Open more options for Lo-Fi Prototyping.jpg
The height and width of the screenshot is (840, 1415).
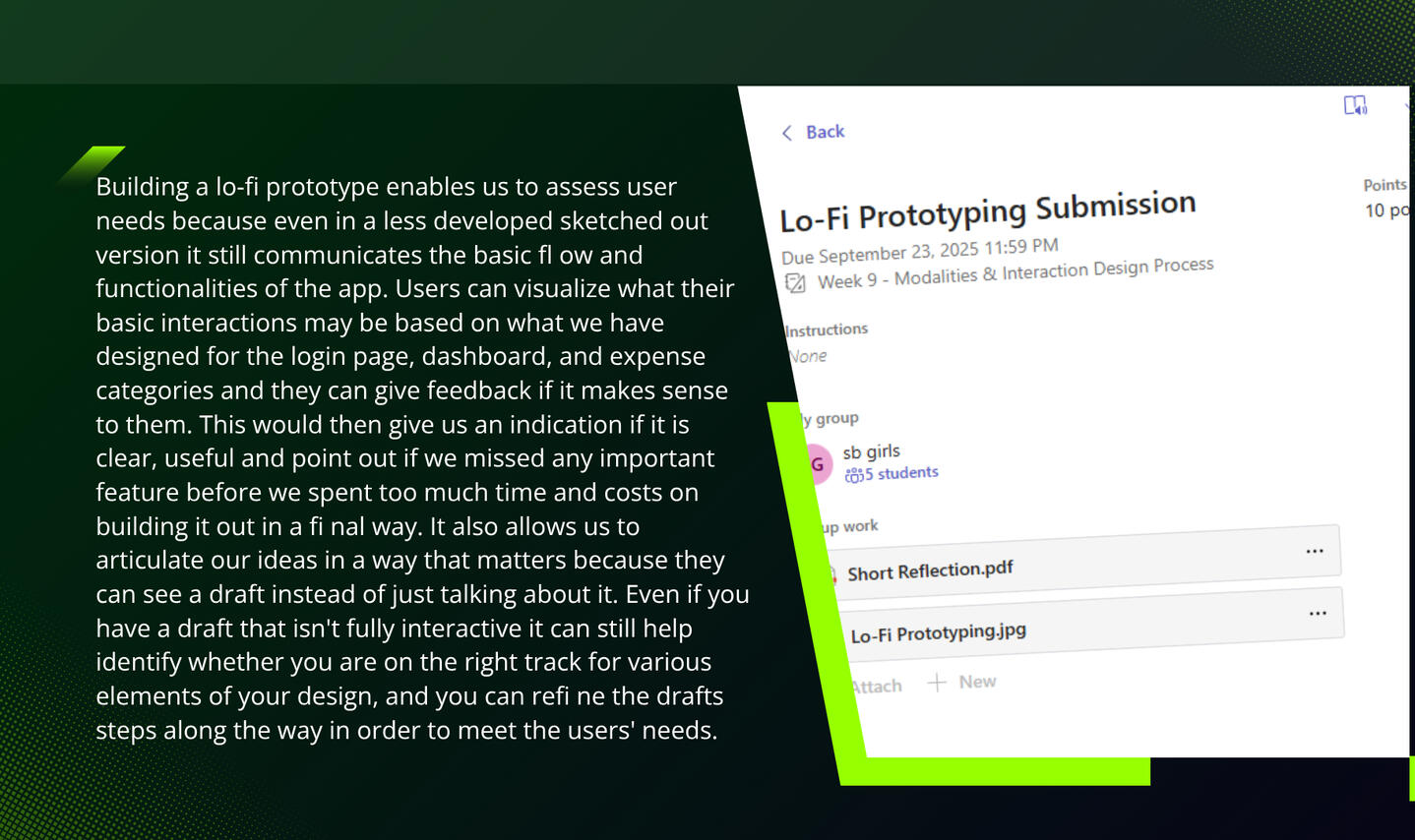pyautogui.click(x=1318, y=614)
